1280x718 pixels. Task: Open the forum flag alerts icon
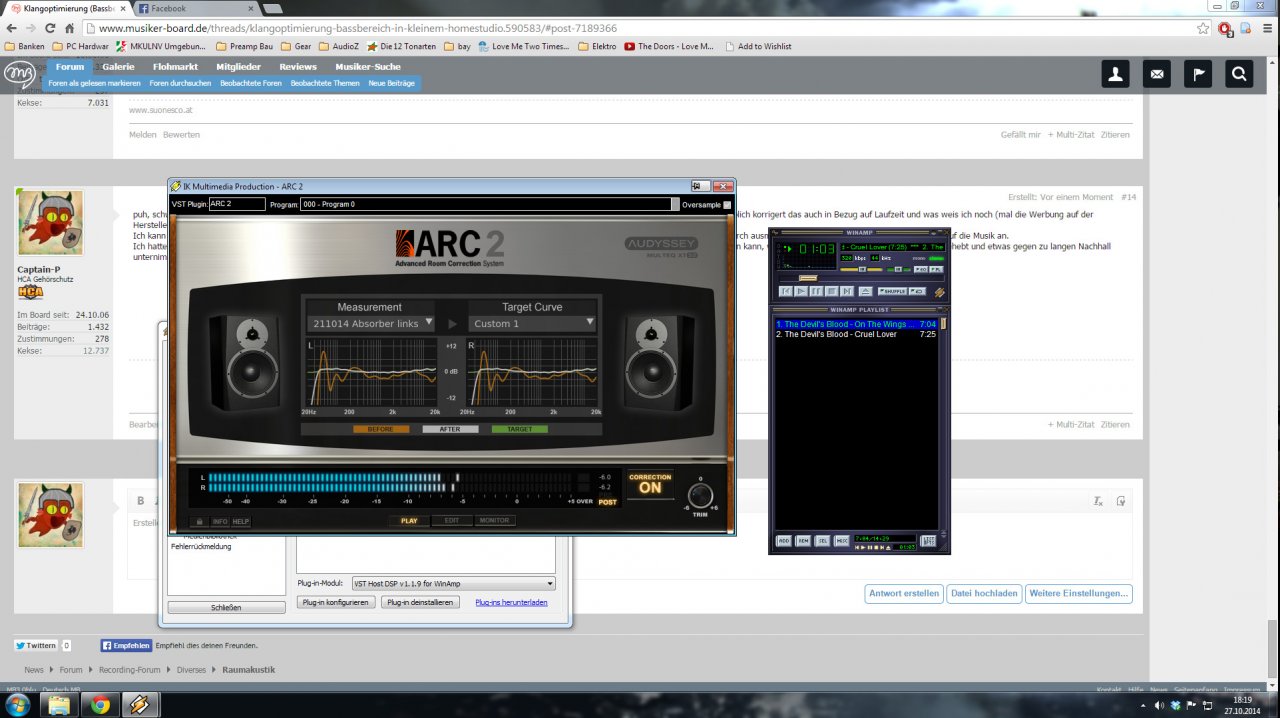tap(1198, 73)
